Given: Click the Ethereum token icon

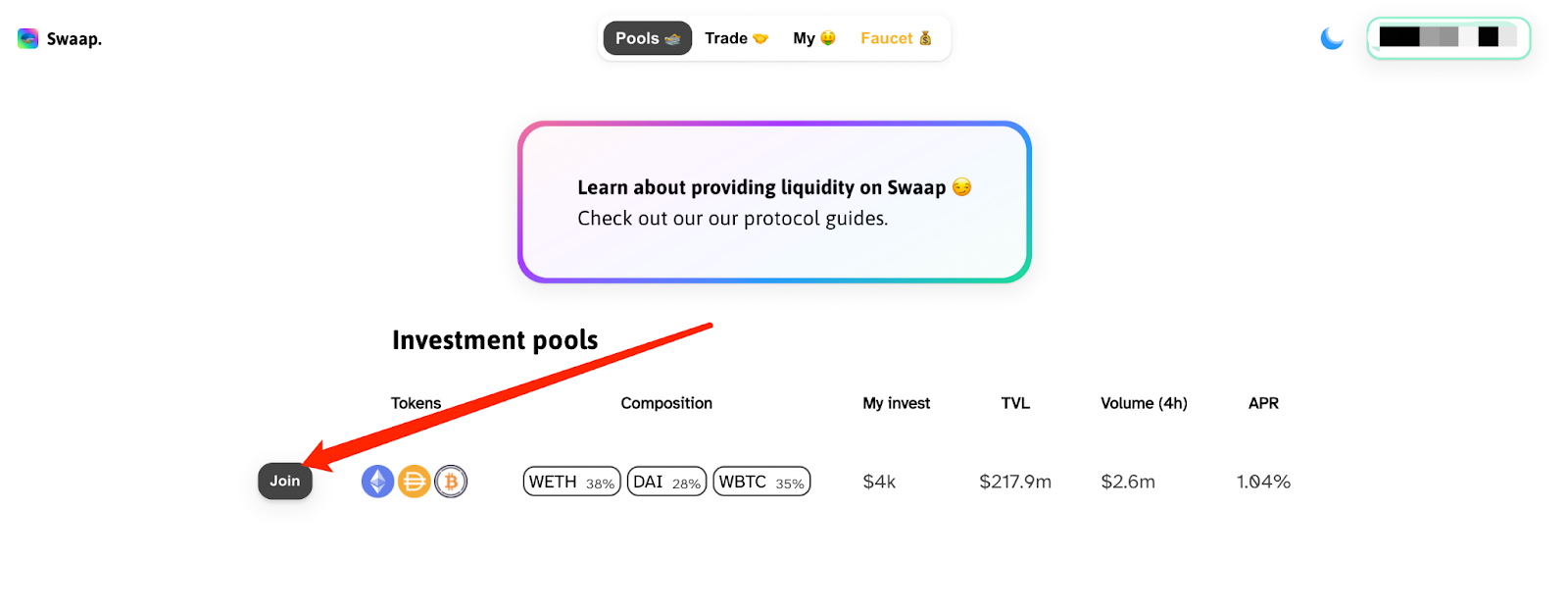Looking at the screenshot, I should [x=378, y=482].
